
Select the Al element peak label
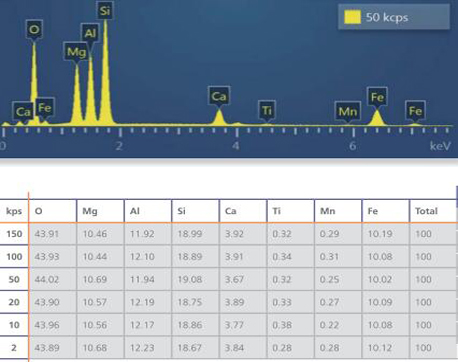[90, 33]
